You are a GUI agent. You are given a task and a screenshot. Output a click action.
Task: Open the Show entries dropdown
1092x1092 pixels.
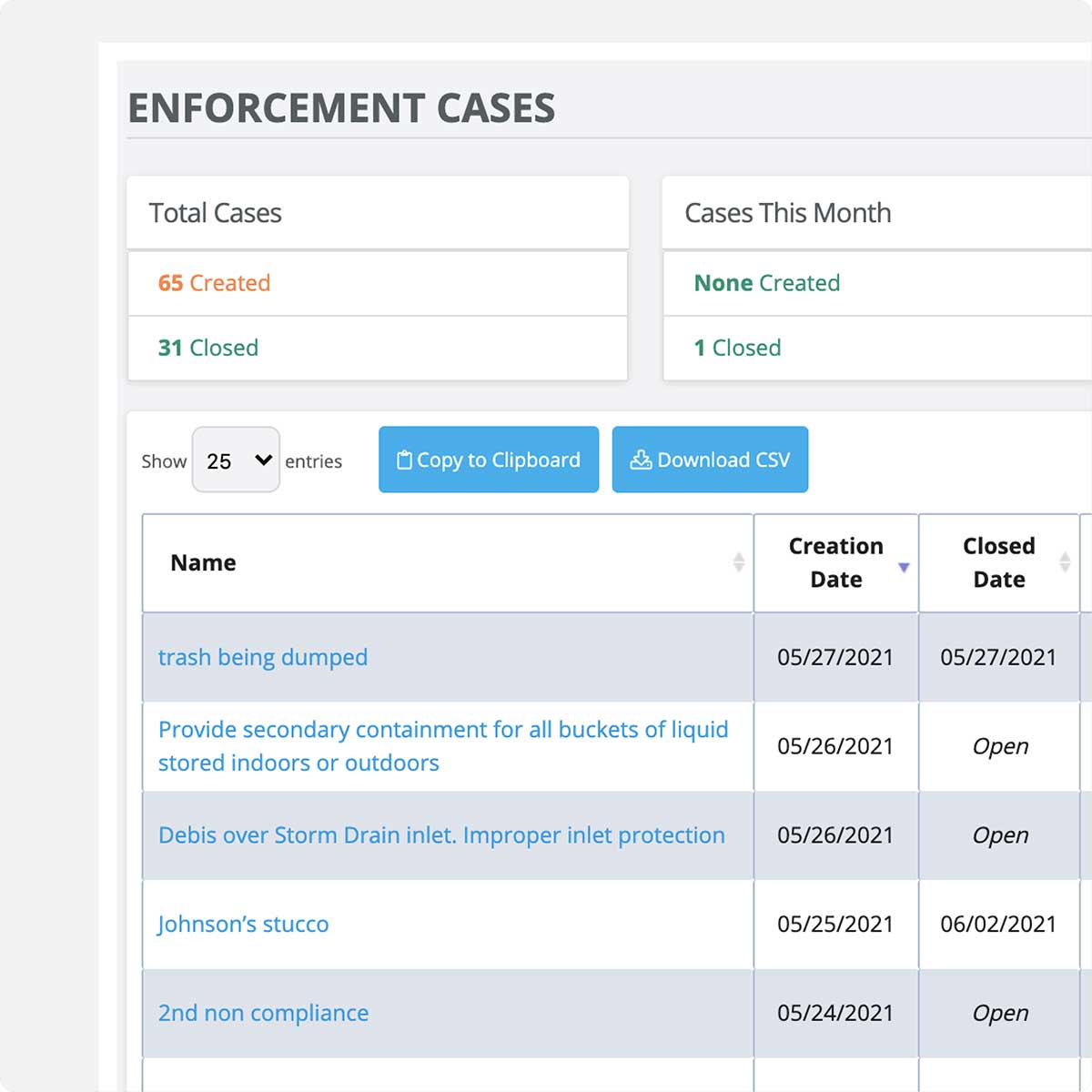236,460
